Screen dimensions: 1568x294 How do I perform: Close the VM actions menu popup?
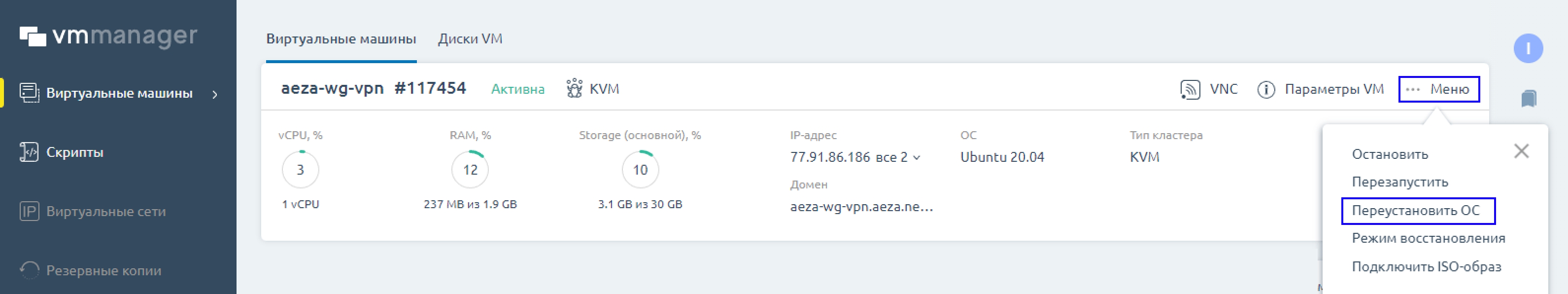1521,151
